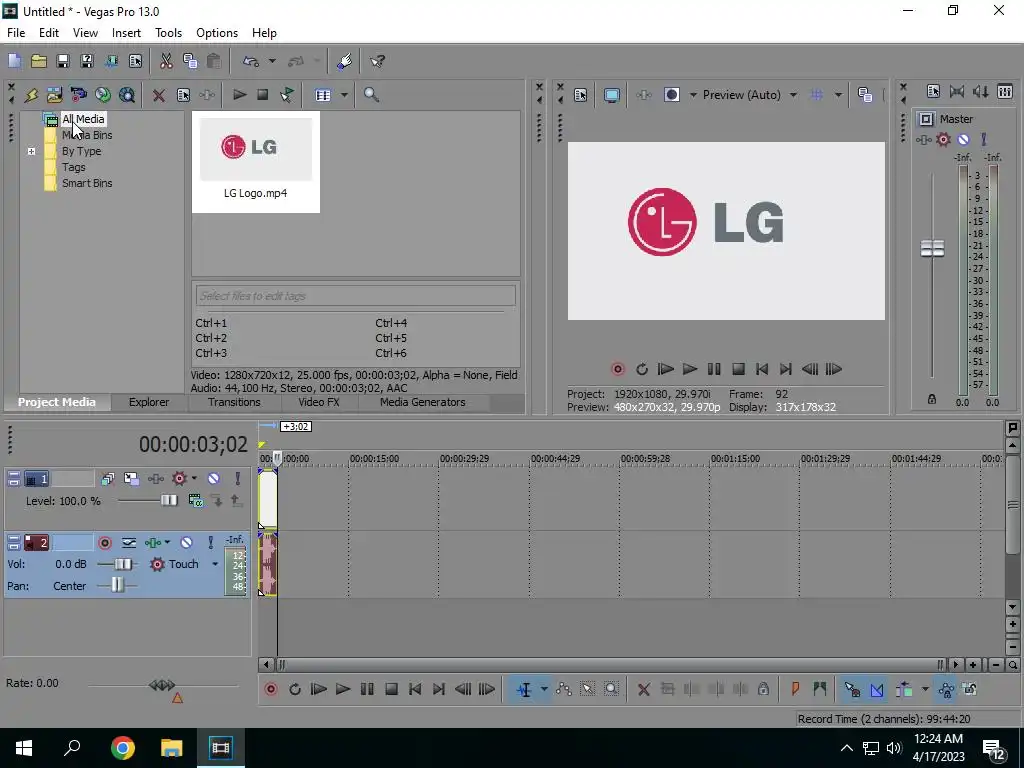Open the editing tool dropdown in the timeline toolbar

[544, 689]
